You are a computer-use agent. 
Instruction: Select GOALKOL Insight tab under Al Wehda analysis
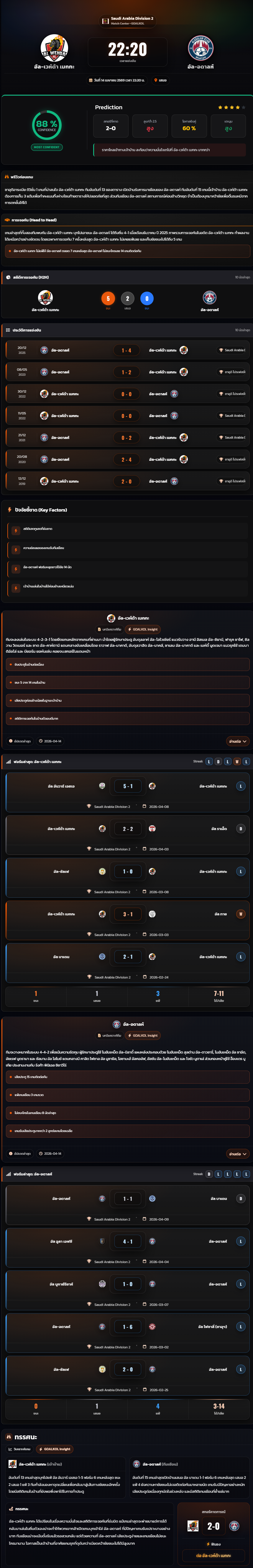(144, 629)
